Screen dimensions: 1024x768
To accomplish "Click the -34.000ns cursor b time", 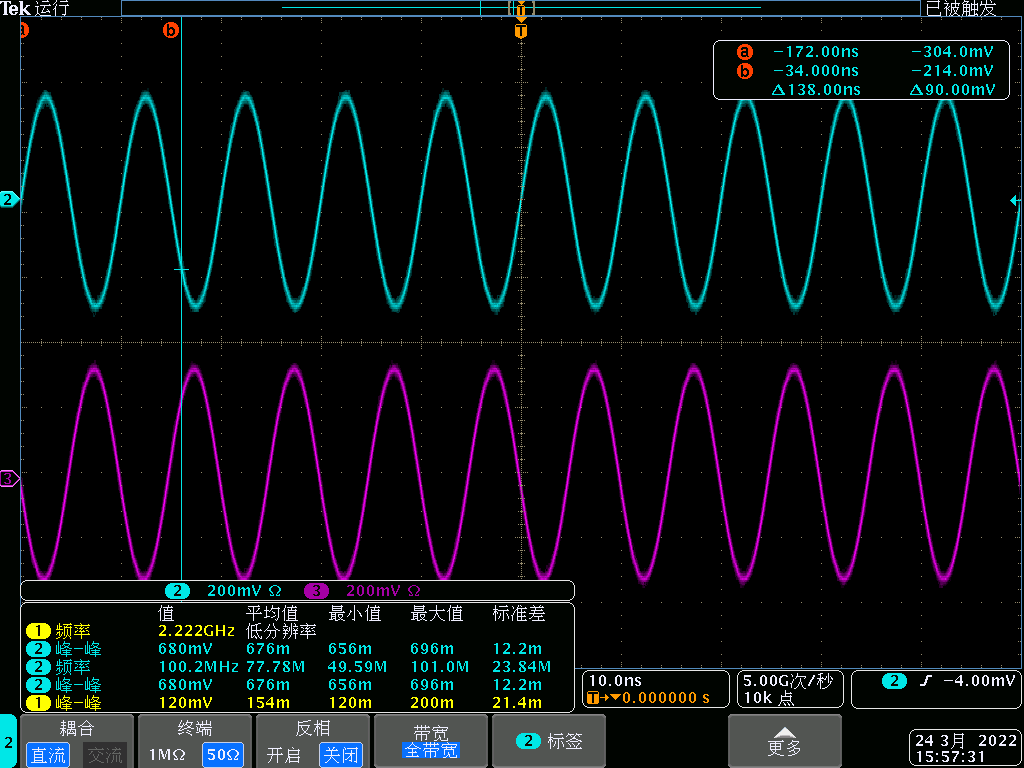I will point(816,71).
